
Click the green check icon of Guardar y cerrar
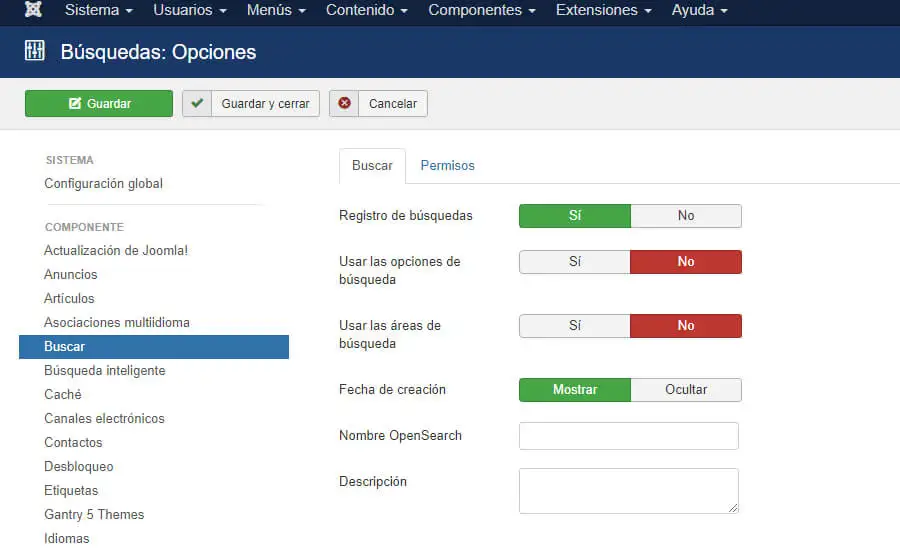coord(197,103)
